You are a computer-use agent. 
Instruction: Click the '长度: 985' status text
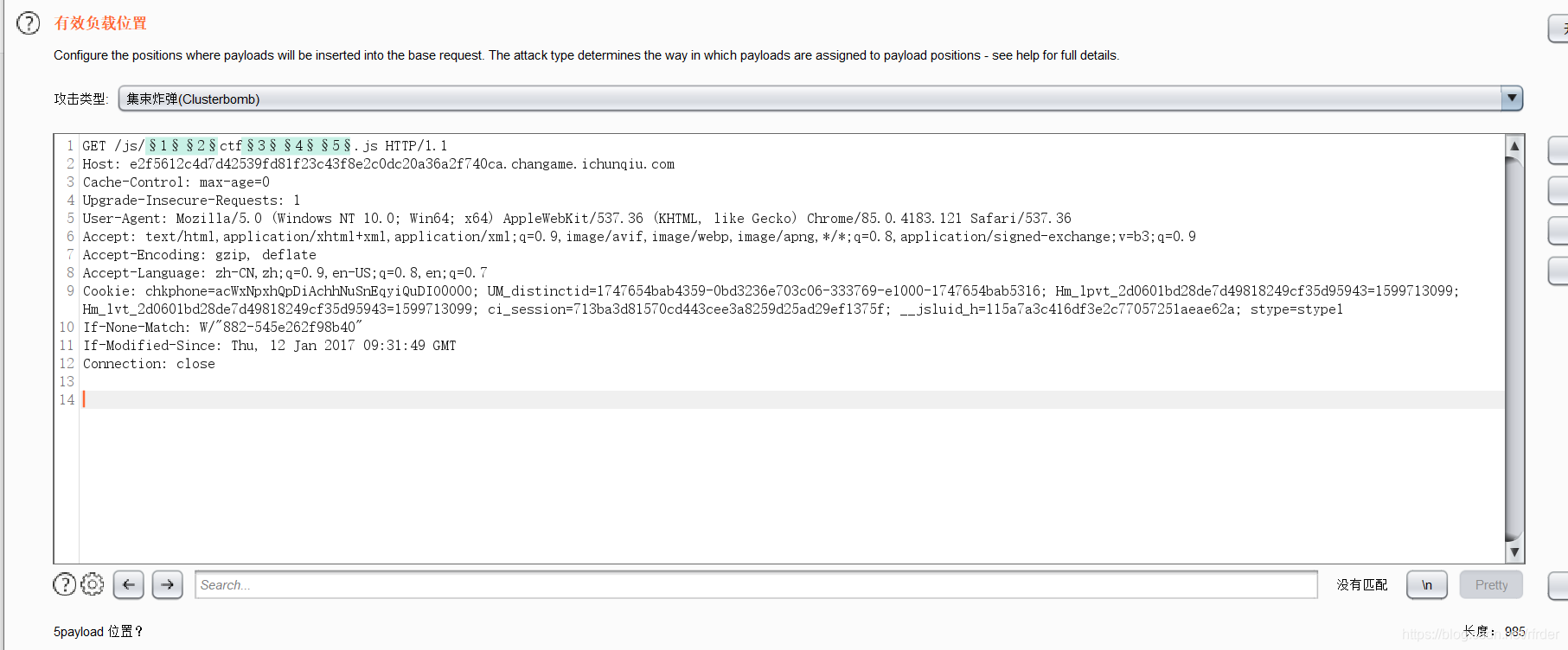click(1494, 632)
